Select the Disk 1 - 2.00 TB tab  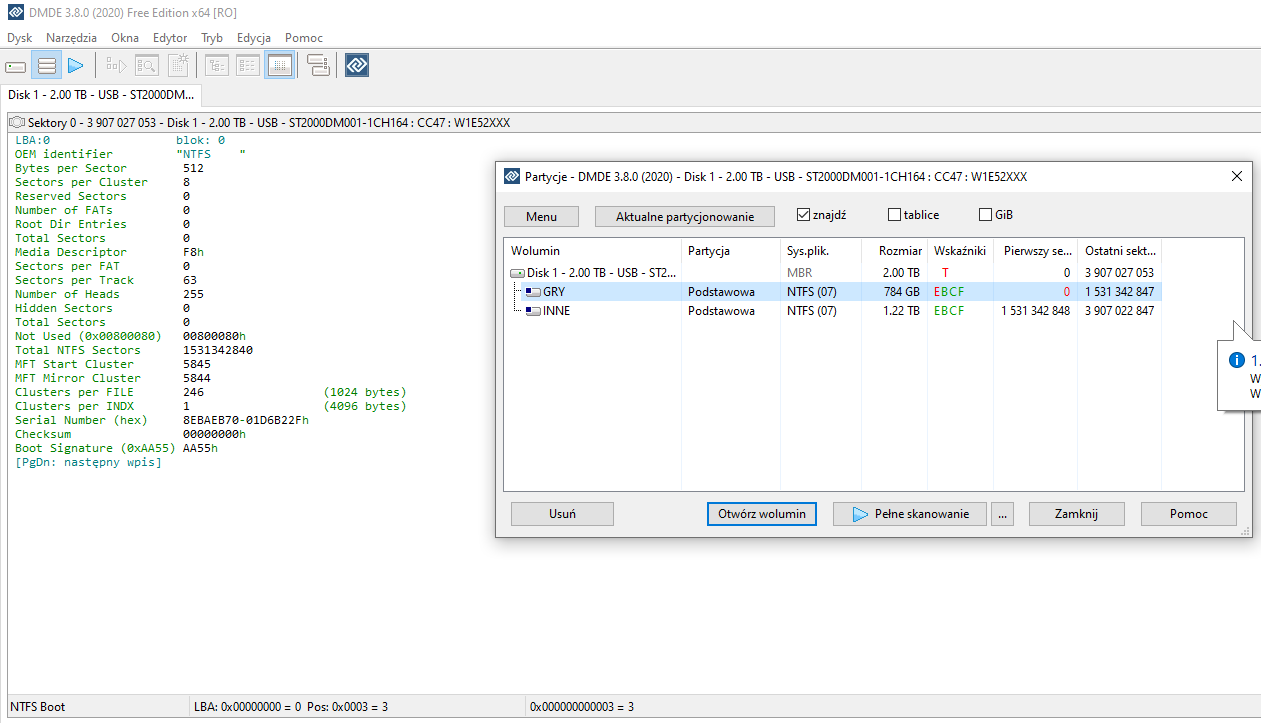(101, 95)
